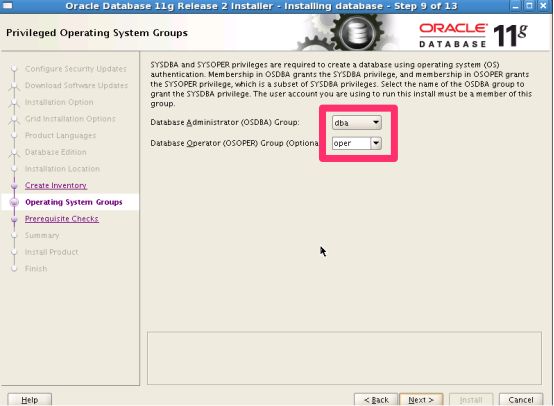The width and height of the screenshot is (554, 406).
Task: Open the Help button
Action: click(30, 400)
